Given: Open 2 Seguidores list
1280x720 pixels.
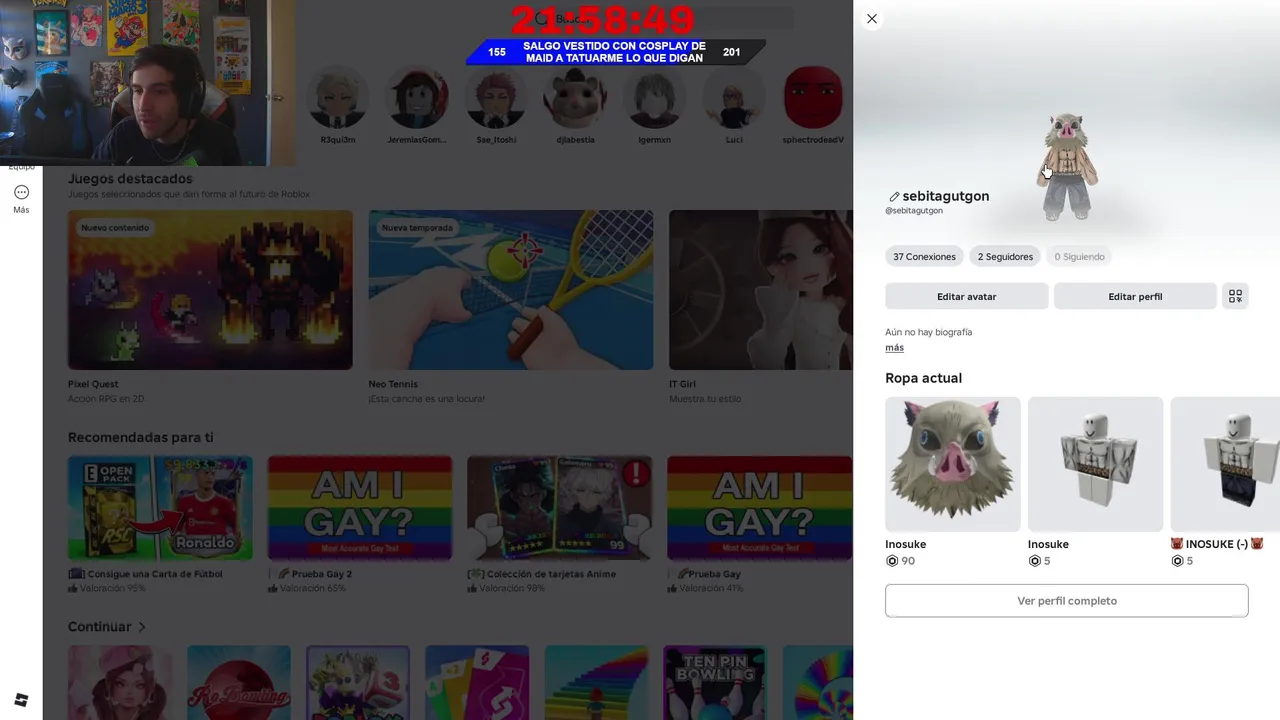Looking at the screenshot, I should click(1005, 257).
